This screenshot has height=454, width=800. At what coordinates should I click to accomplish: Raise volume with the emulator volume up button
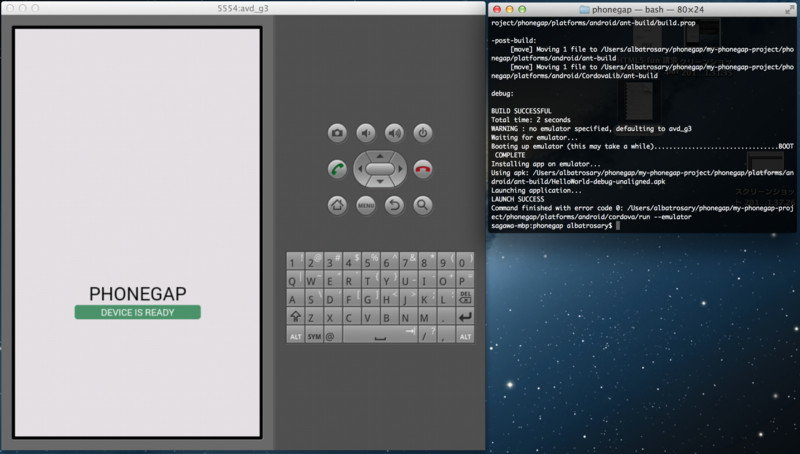tap(394, 133)
